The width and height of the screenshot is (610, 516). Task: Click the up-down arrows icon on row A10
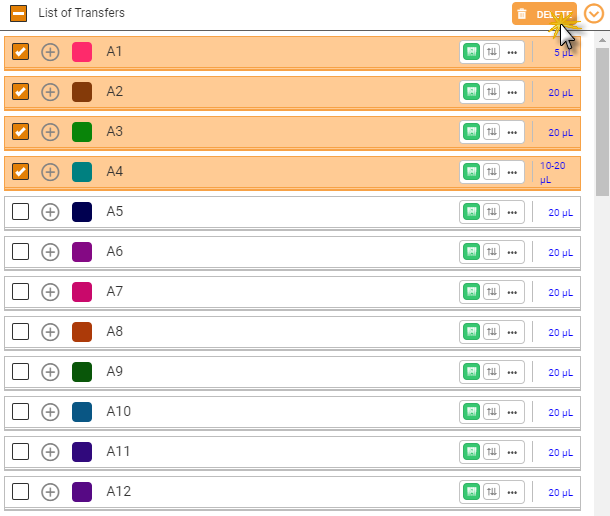tap(492, 412)
